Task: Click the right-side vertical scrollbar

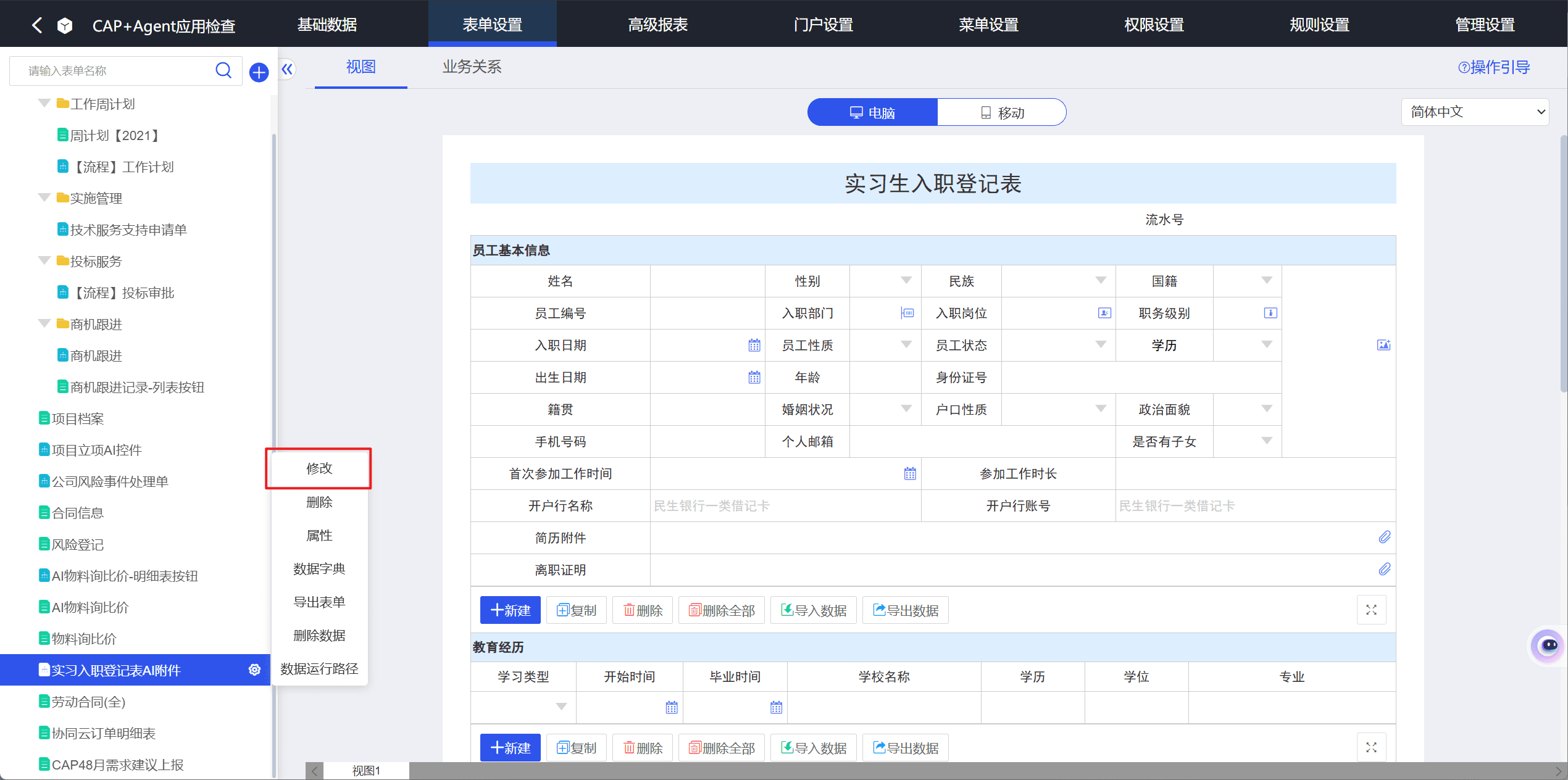Action: coord(1563,264)
